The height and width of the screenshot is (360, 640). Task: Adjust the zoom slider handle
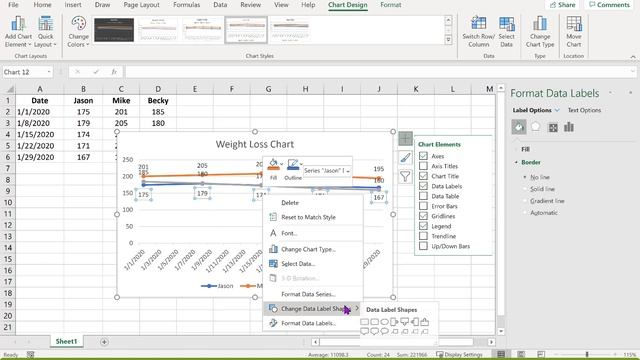587,354
